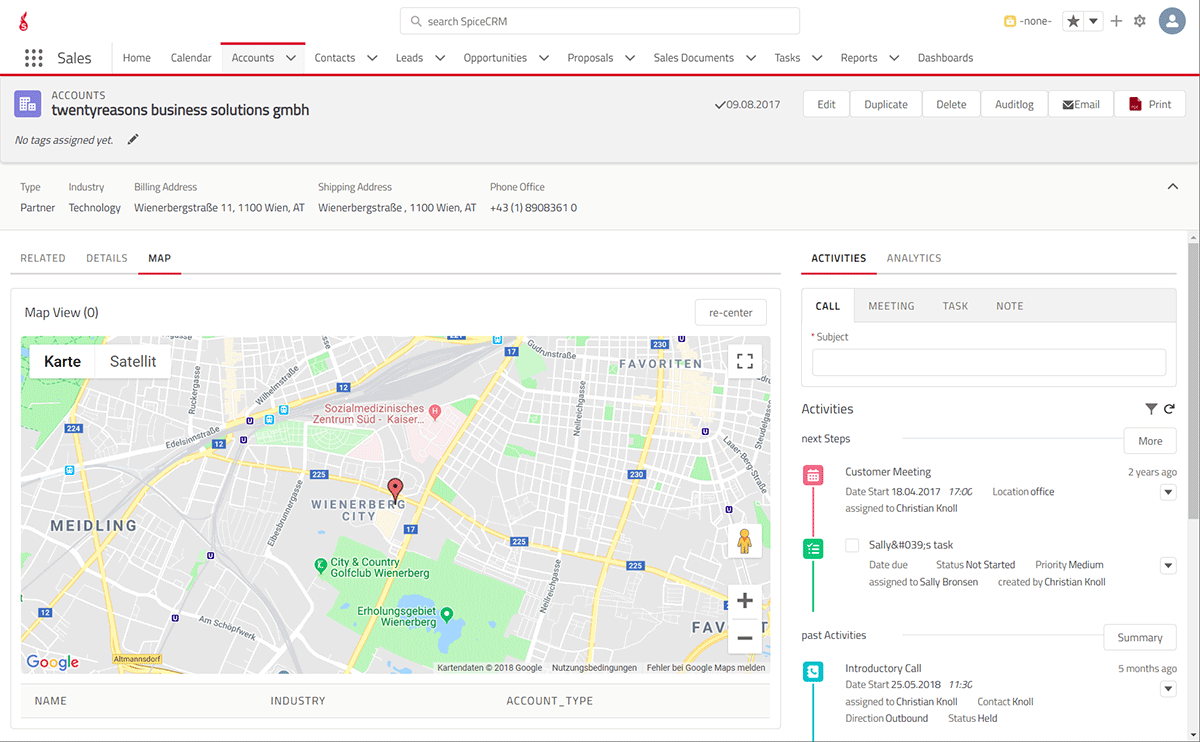Screen dimensions: 1200x742
Task: Switch to the Analytics tab
Action: pyautogui.click(x=914, y=258)
